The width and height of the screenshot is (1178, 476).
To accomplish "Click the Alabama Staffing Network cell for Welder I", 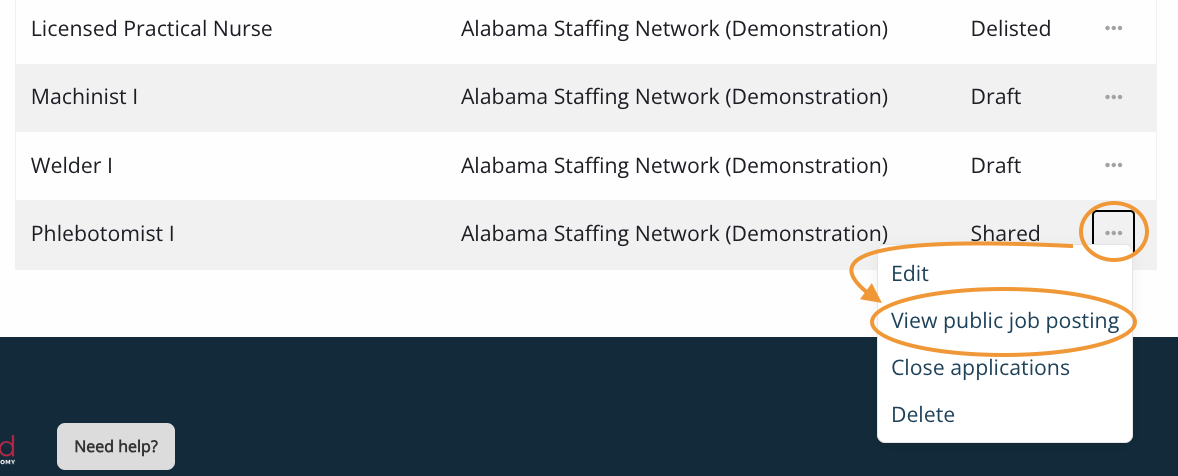I will pyautogui.click(x=674, y=165).
